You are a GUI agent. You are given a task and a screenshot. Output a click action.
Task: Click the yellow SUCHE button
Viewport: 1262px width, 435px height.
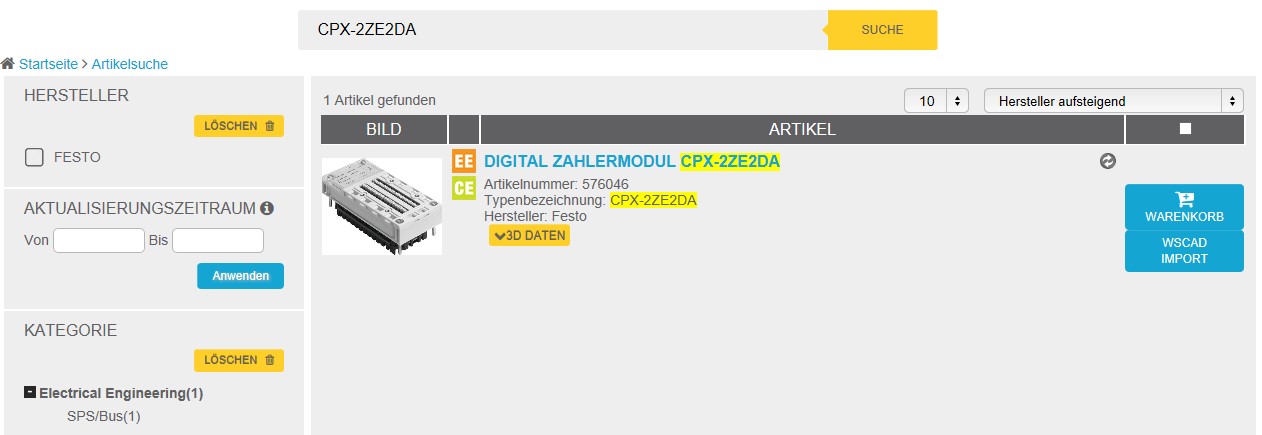882,30
